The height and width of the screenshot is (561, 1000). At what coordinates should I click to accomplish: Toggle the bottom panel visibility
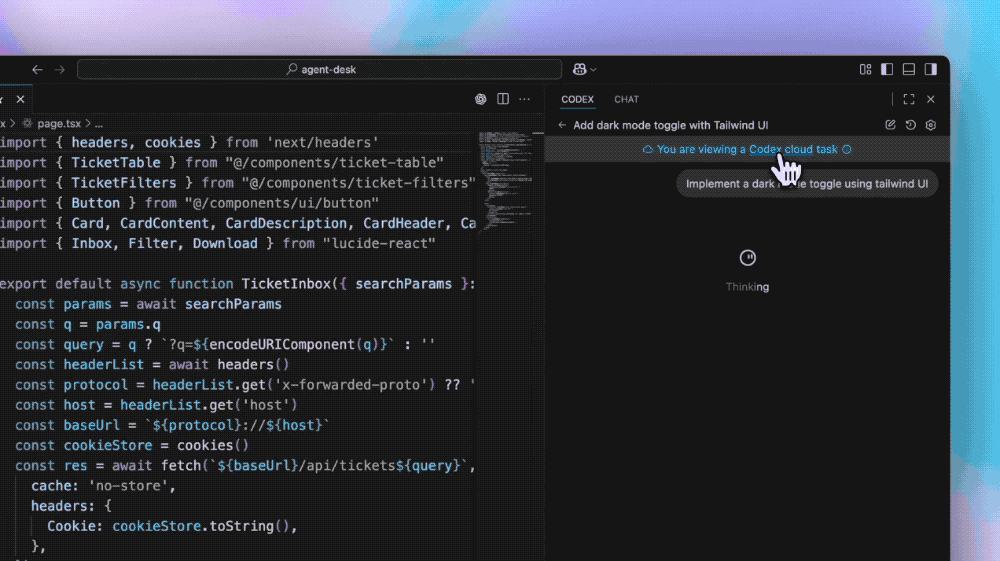click(909, 69)
